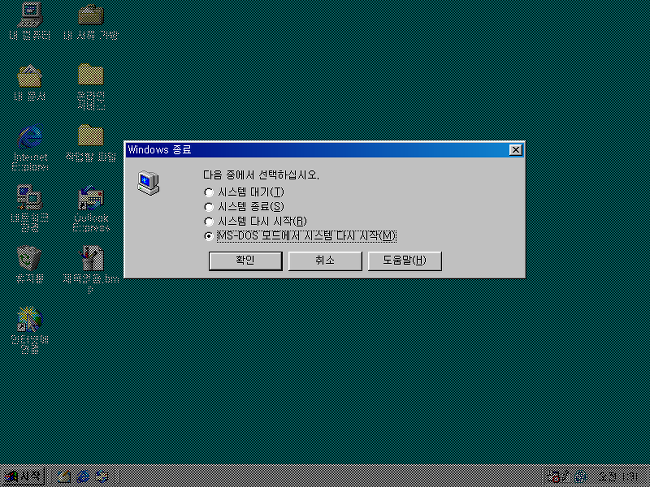Confirm with the 확인 (OK) button
The height and width of the screenshot is (487, 650).
pos(246,261)
